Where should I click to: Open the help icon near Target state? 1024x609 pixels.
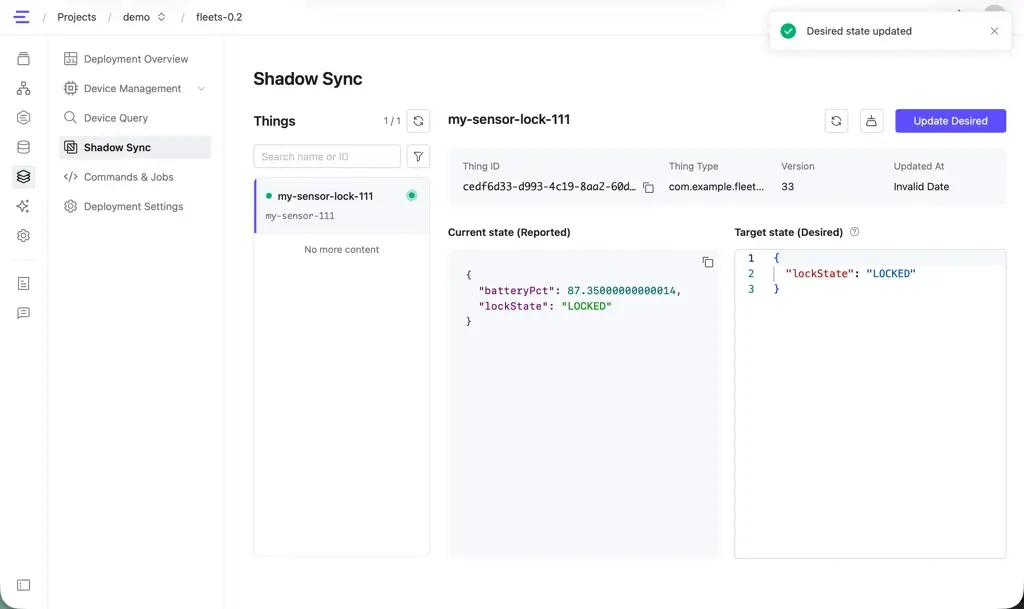(854, 232)
